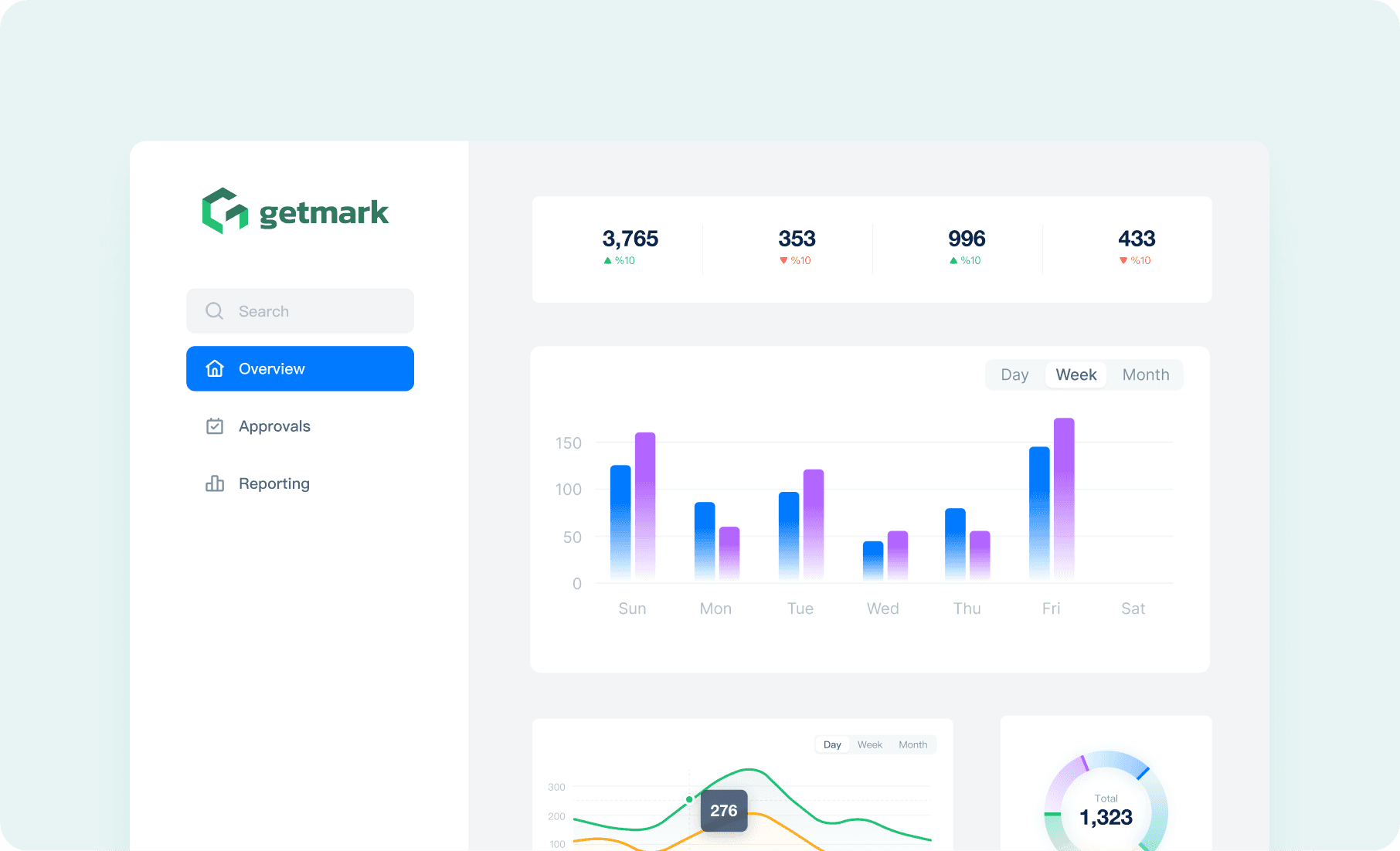Click the purple Thursday bar
The width and height of the screenshot is (1400, 851).
click(x=980, y=556)
